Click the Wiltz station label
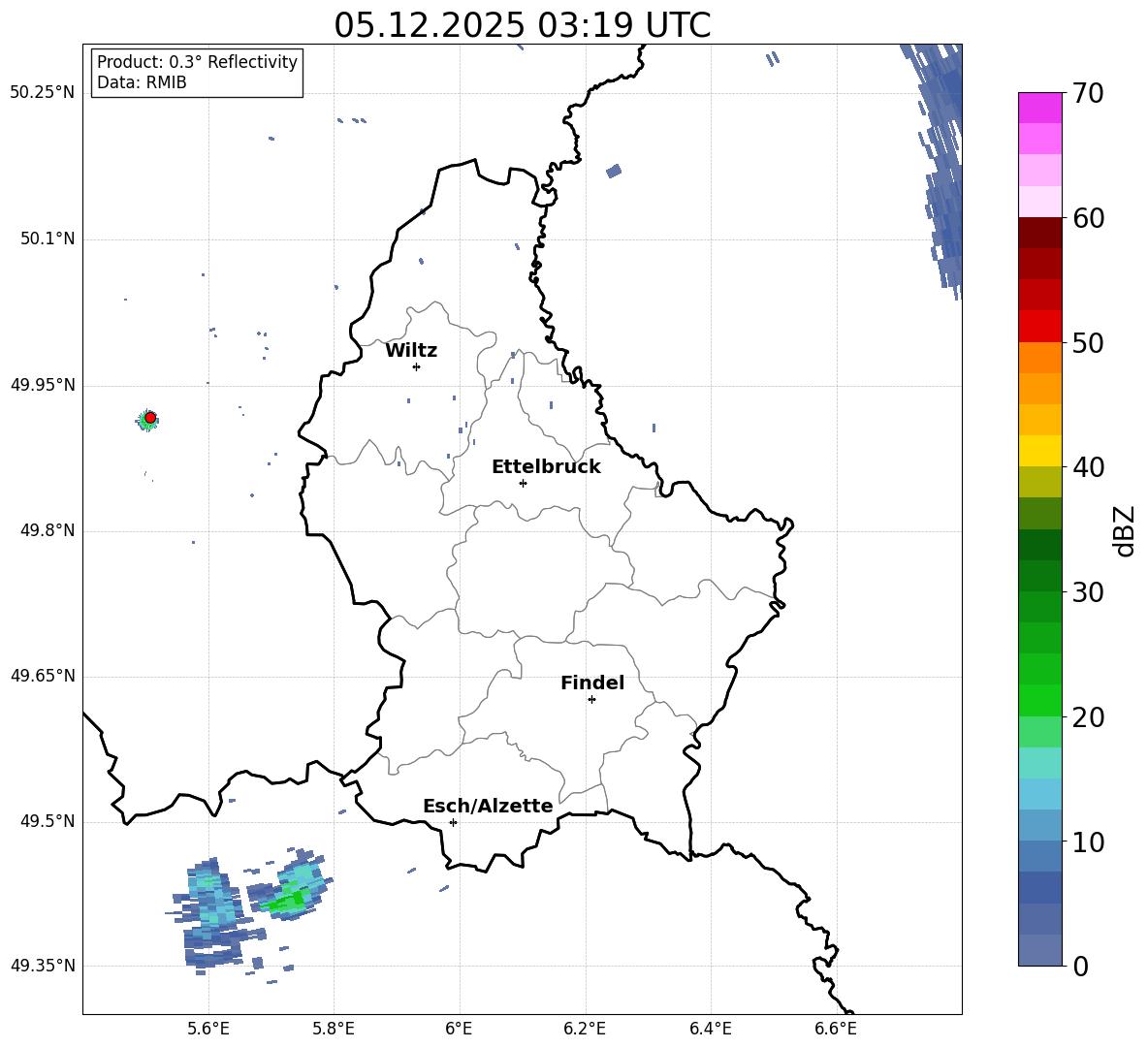1148x1048 pixels. (411, 351)
